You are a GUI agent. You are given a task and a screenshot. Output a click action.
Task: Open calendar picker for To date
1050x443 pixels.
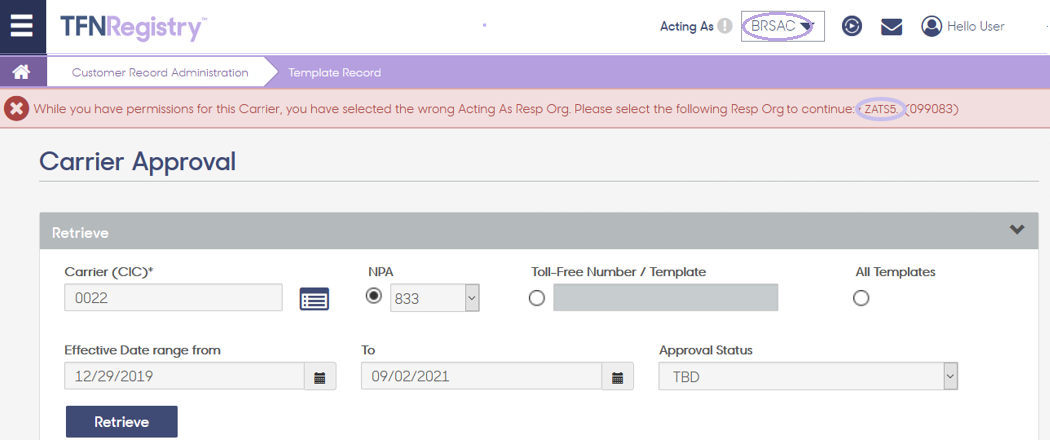[617, 377]
